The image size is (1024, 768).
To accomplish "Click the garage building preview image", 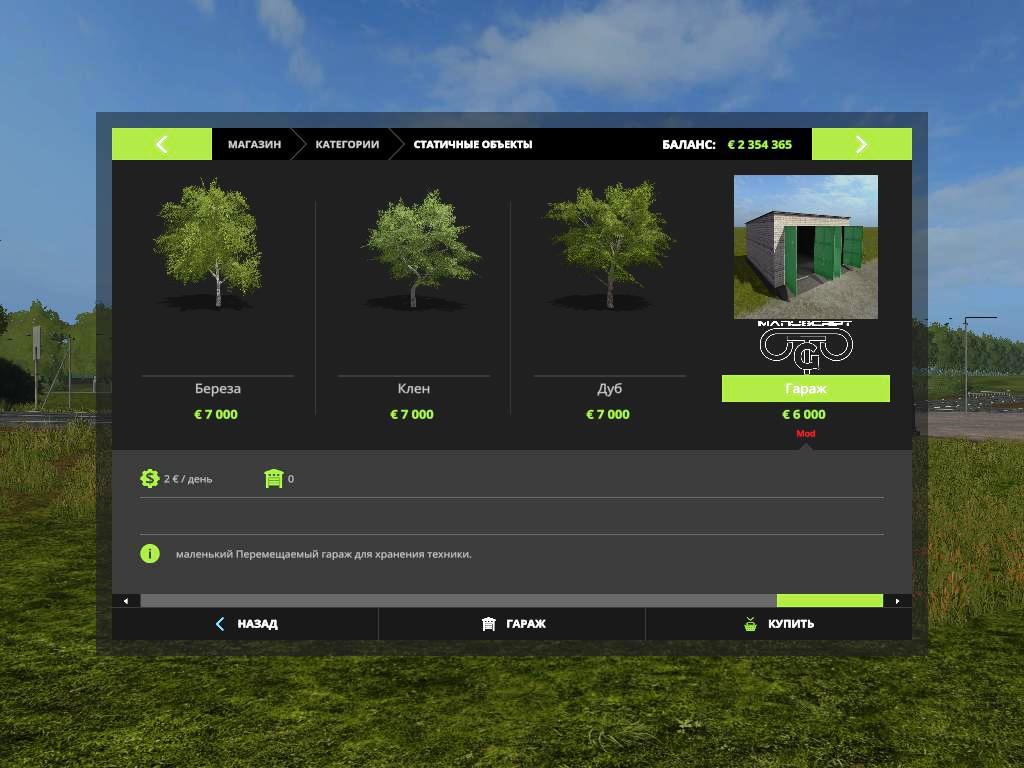I will pyautogui.click(x=805, y=247).
